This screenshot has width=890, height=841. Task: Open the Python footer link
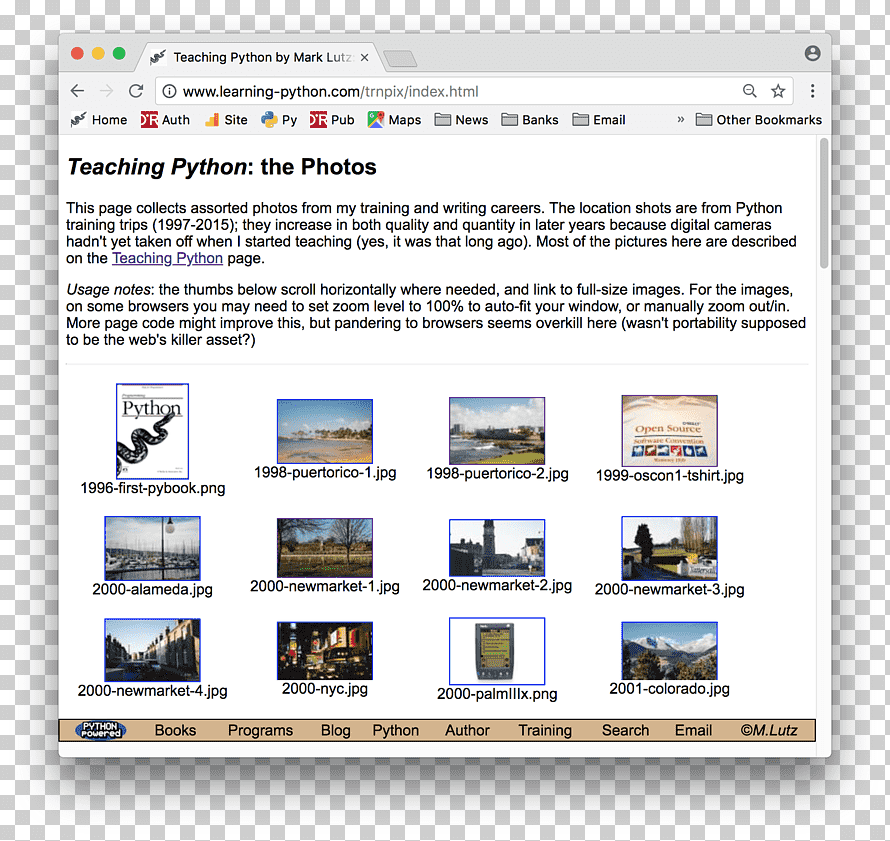point(396,730)
